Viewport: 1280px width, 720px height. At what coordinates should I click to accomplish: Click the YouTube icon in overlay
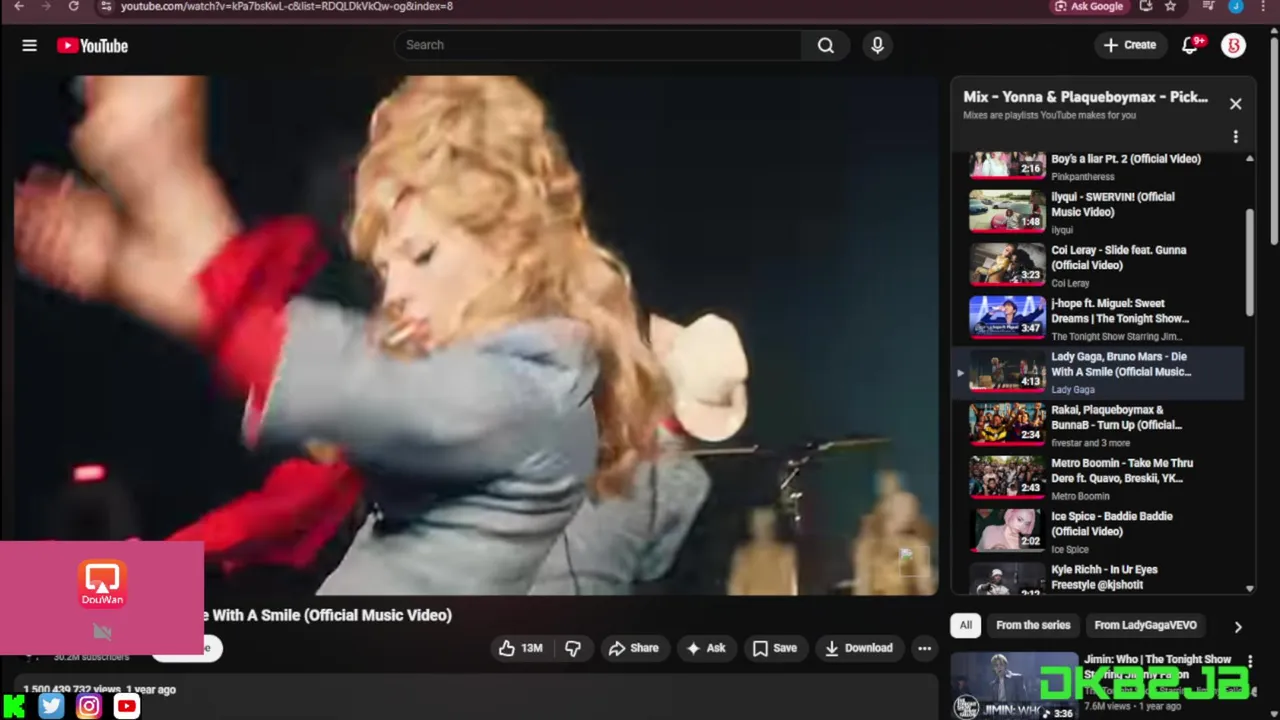point(127,706)
